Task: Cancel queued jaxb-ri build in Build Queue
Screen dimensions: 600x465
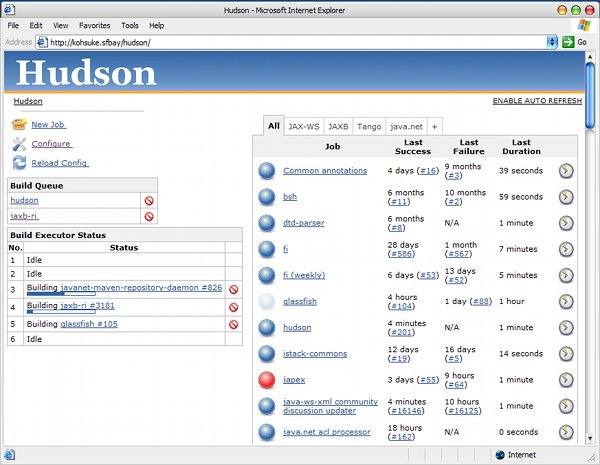Action: (x=149, y=217)
